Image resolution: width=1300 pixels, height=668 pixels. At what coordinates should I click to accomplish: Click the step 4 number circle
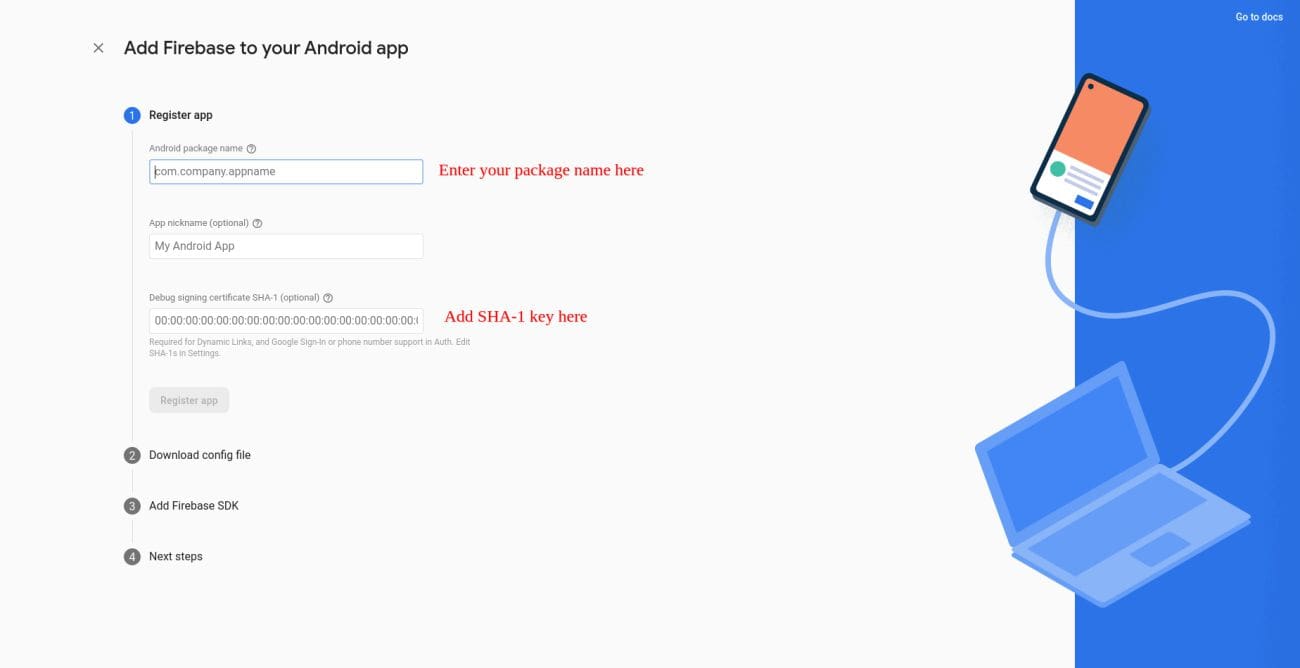coord(132,557)
